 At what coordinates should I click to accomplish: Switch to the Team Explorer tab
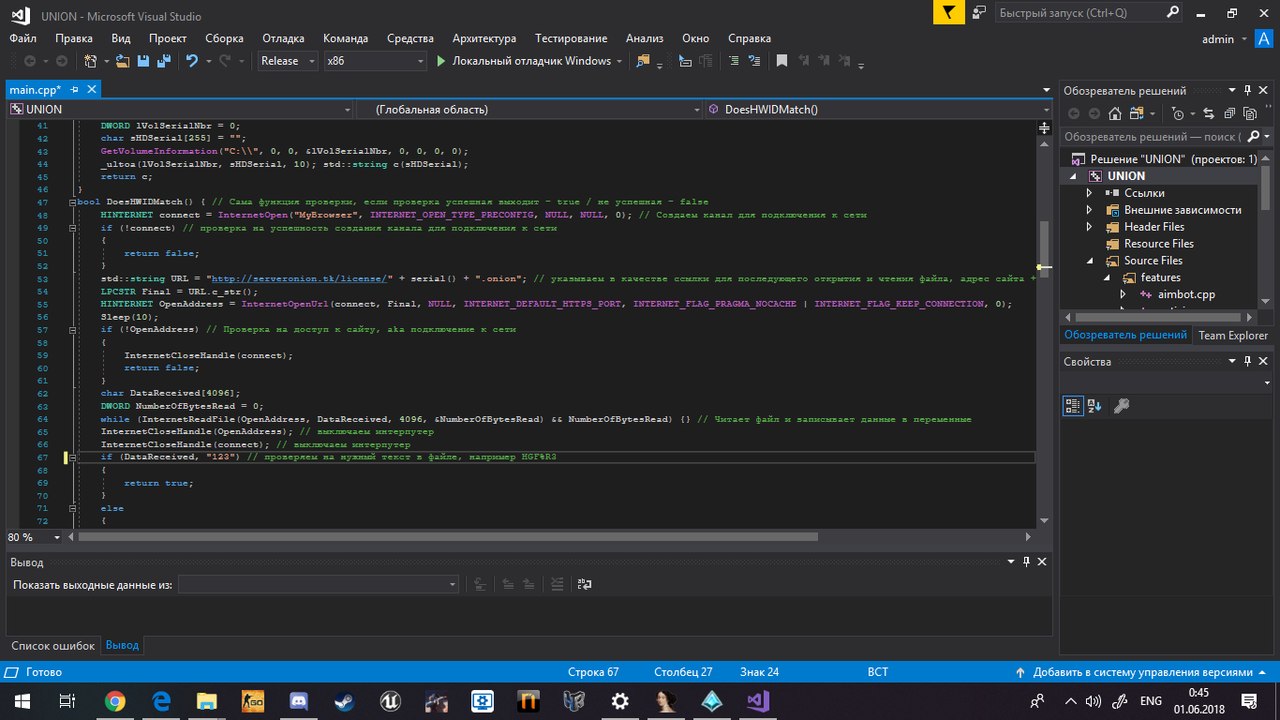pyautogui.click(x=1232, y=336)
